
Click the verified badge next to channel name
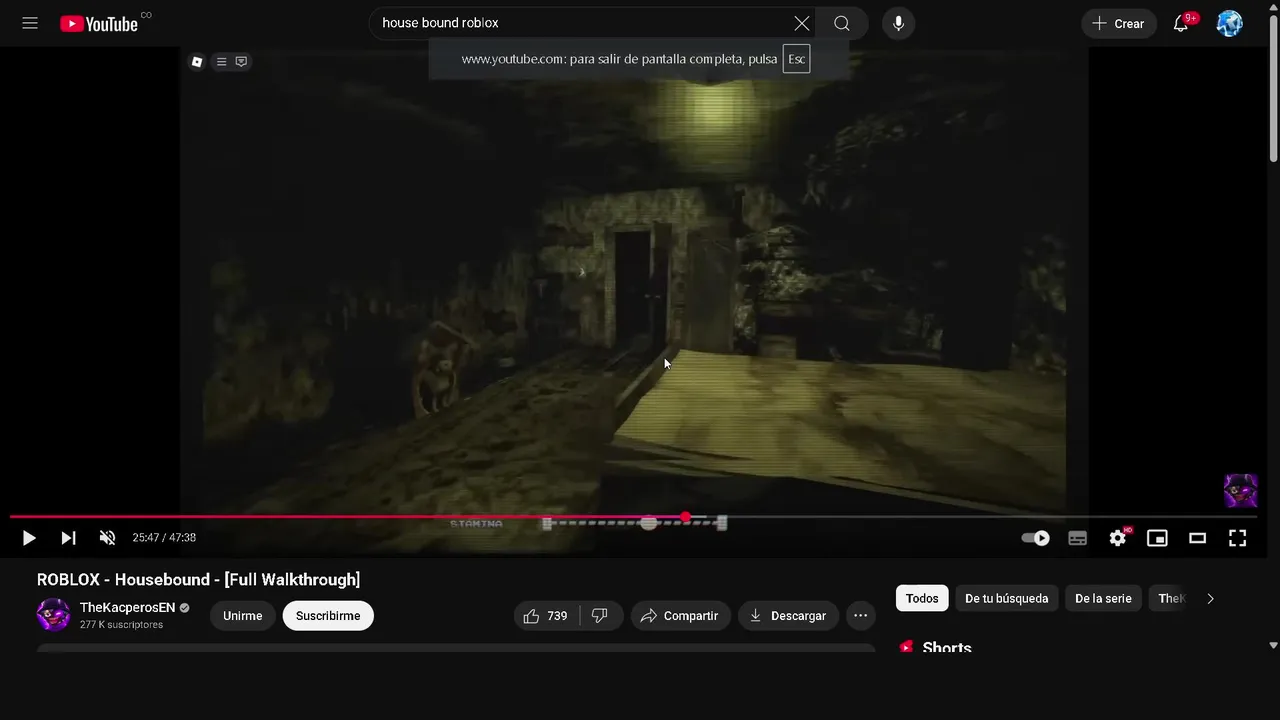(184, 608)
